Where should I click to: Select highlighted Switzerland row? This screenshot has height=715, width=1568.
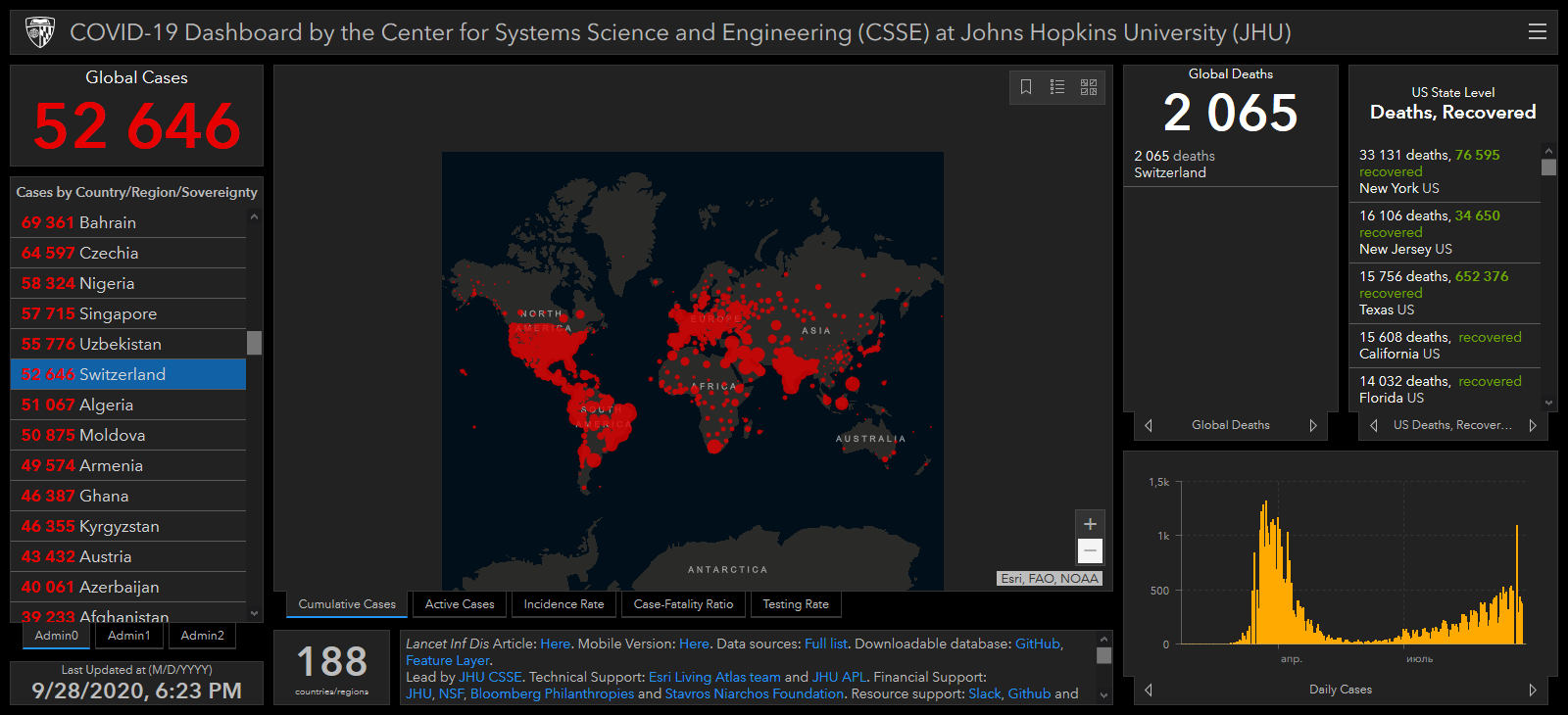(128, 374)
